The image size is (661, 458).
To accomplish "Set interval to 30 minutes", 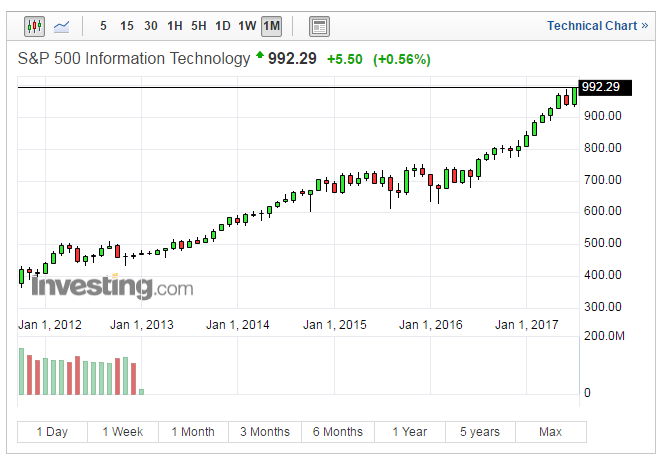I will coord(150,26).
